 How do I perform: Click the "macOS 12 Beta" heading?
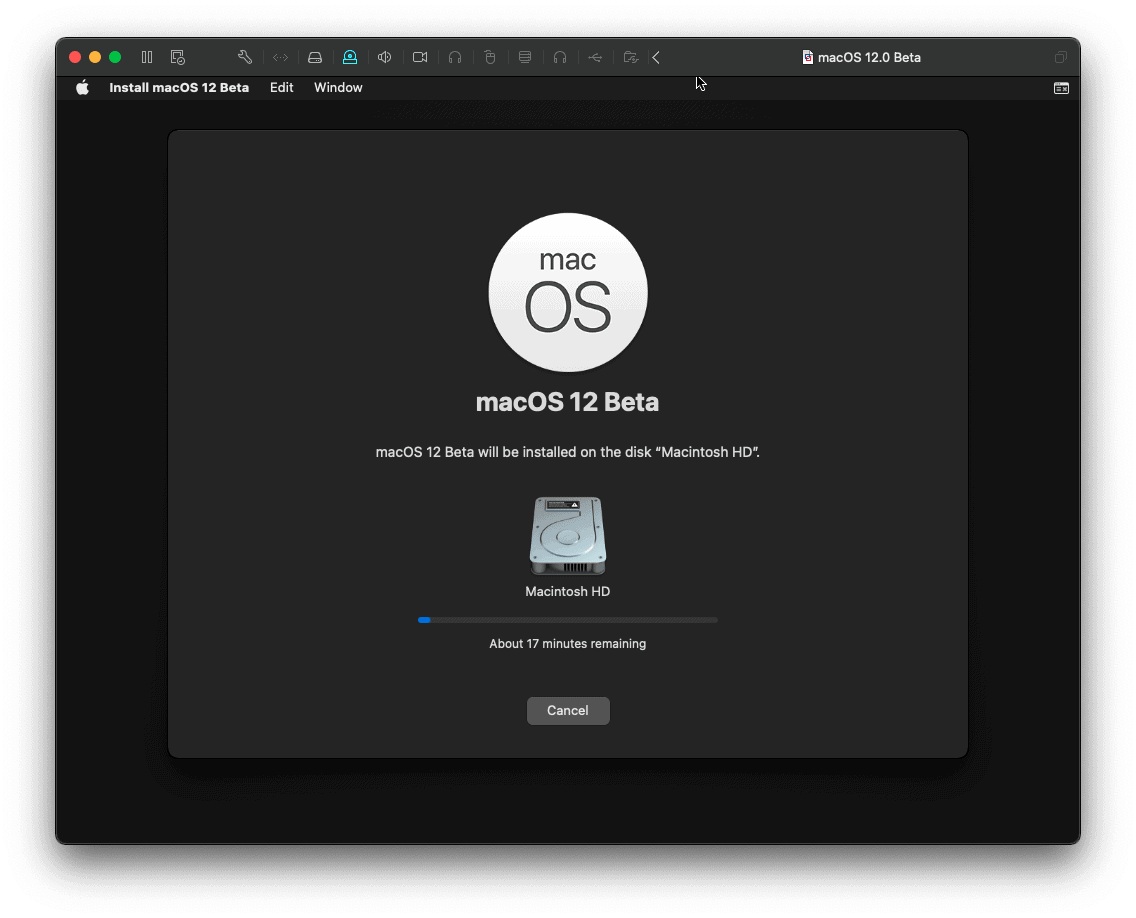click(x=567, y=402)
